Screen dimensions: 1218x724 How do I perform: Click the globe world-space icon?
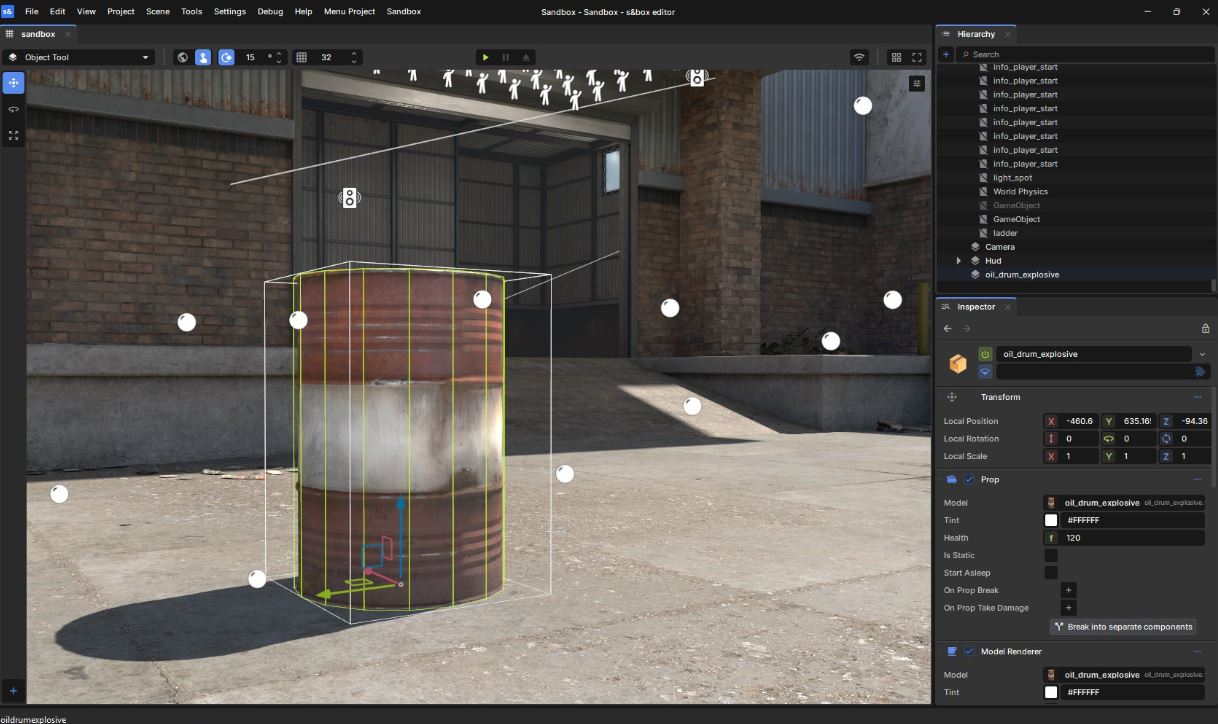pos(182,57)
